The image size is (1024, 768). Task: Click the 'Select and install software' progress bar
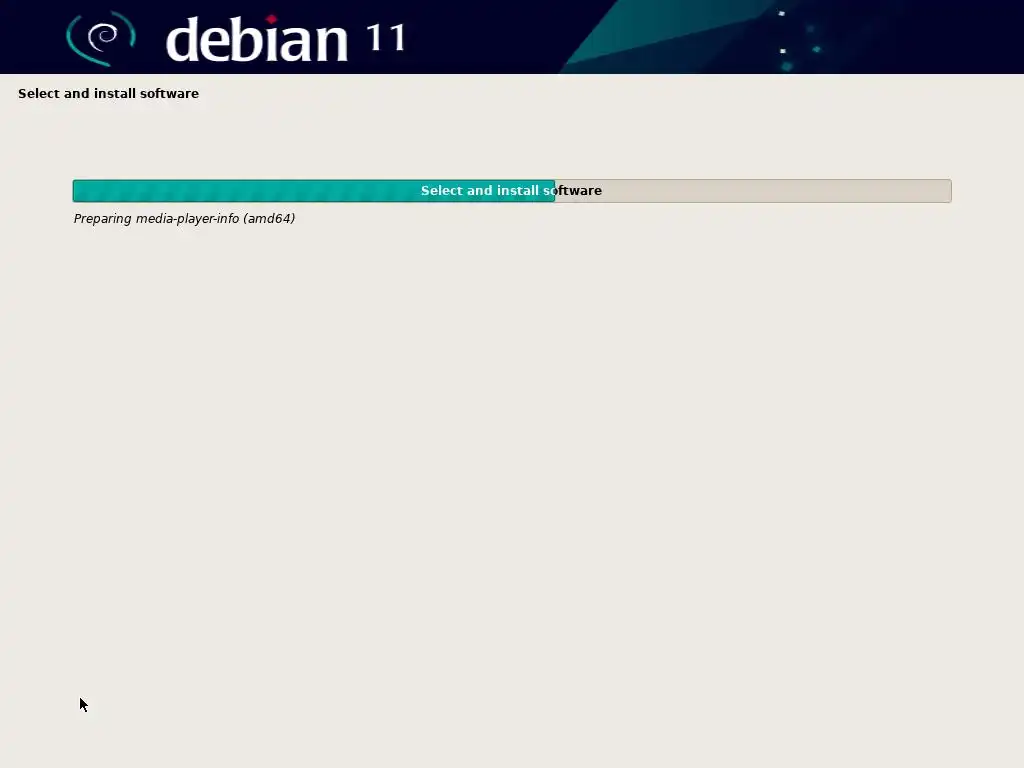(x=512, y=191)
